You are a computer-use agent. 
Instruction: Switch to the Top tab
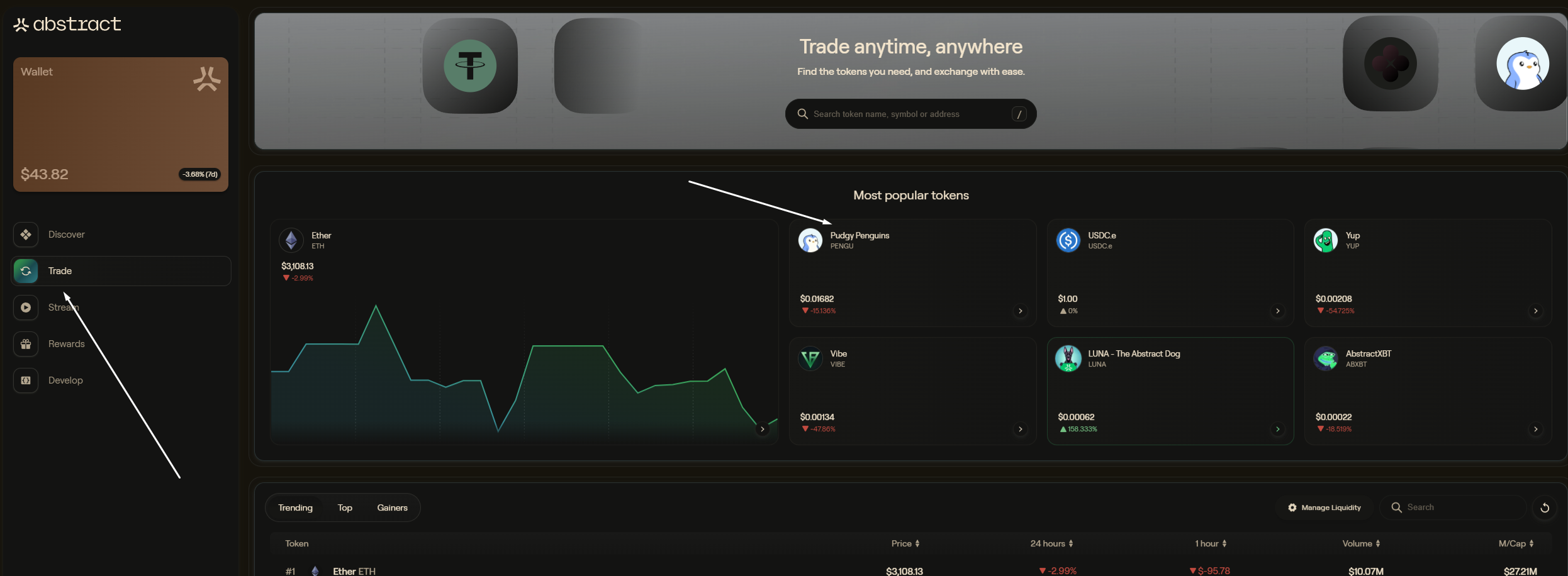coord(345,507)
